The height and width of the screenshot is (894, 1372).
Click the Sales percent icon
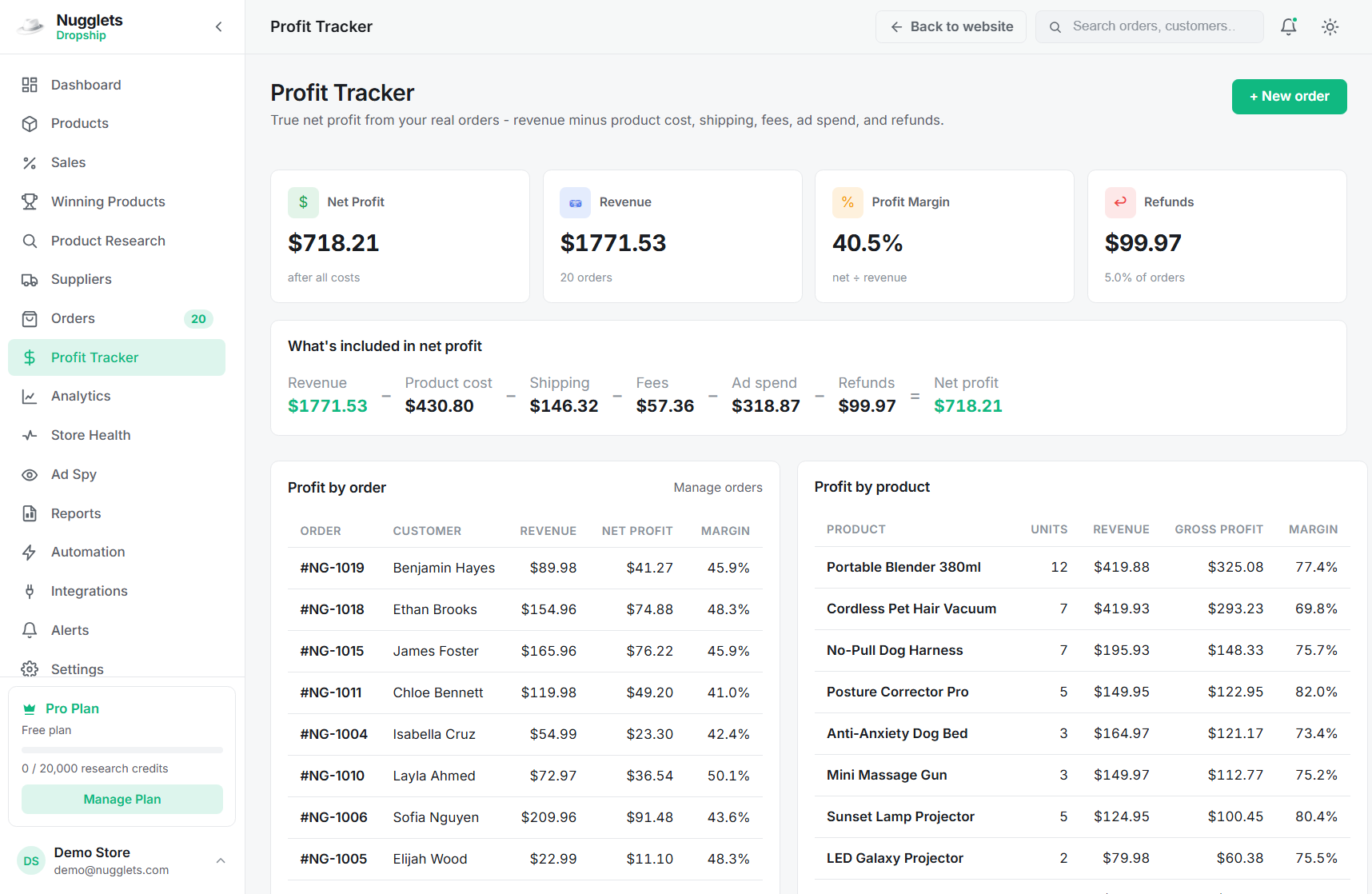click(x=30, y=163)
